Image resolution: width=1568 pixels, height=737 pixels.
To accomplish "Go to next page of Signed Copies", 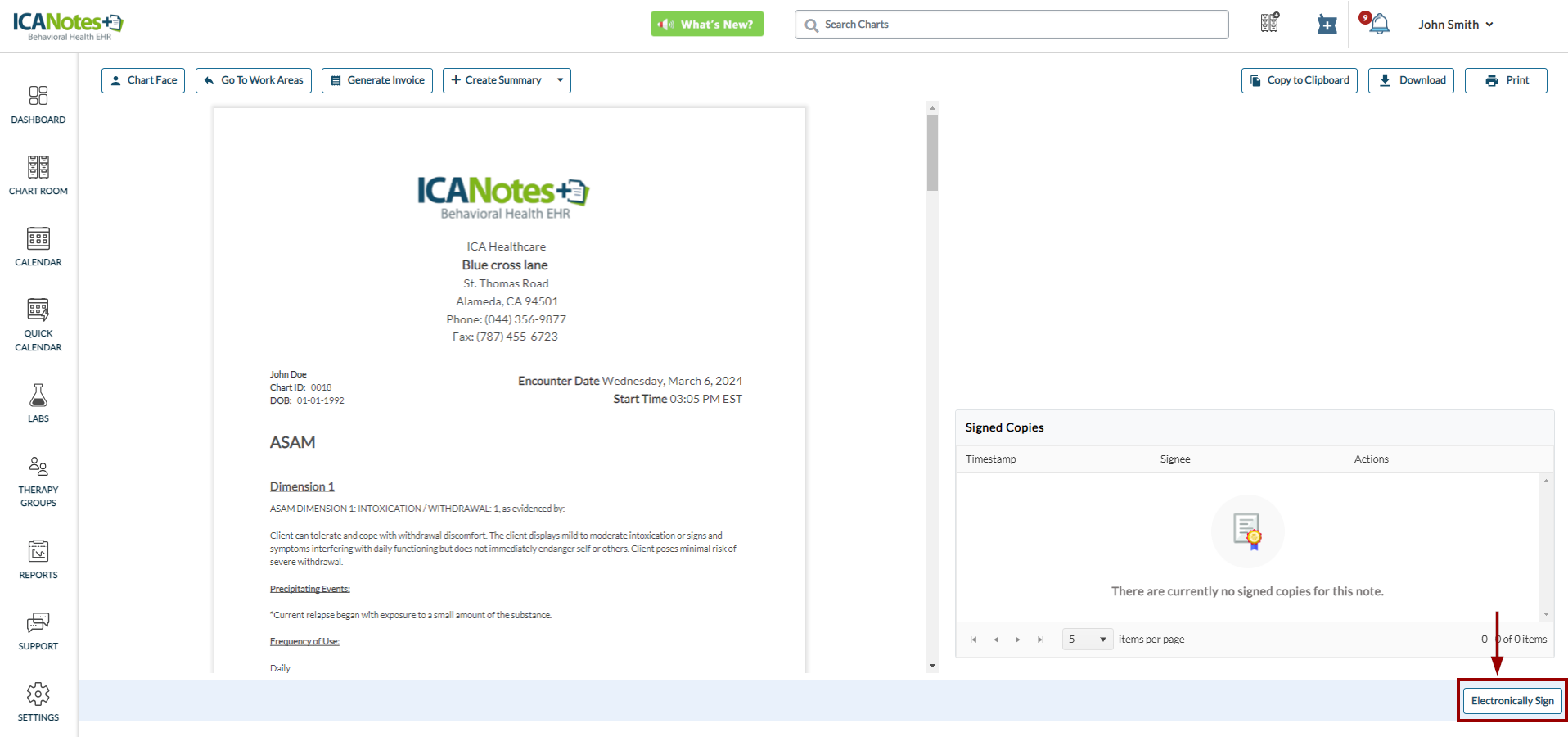I will click(x=1018, y=640).
